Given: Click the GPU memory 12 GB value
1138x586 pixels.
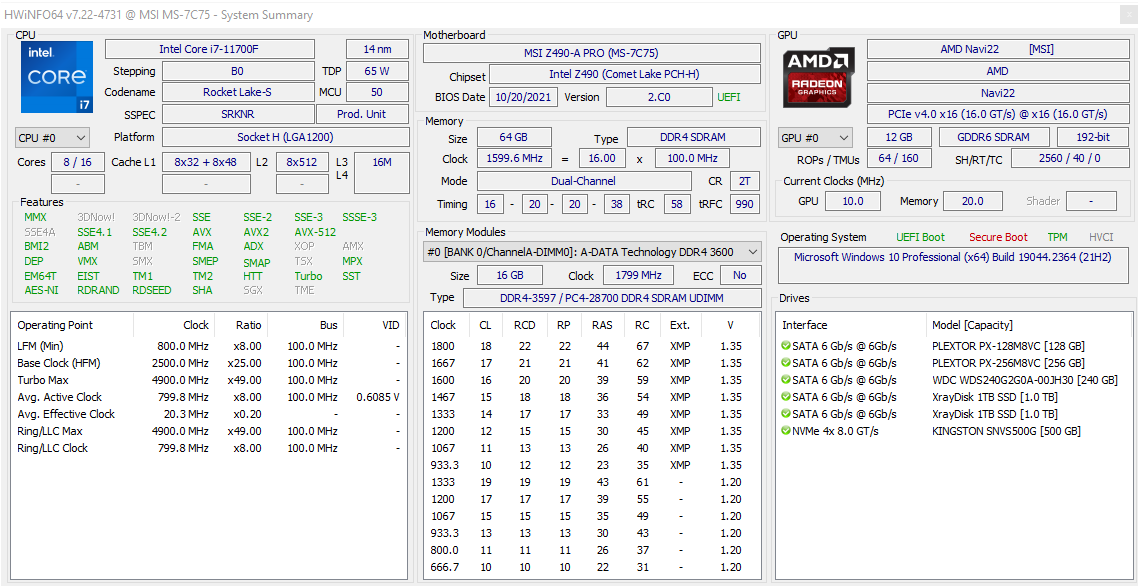Looking at the screenshot, I should [899, 137].
